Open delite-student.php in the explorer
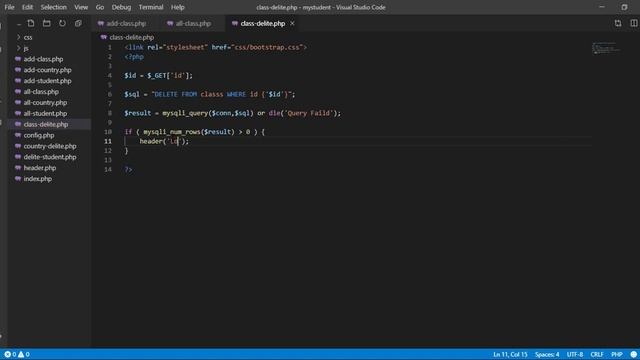The width and height of the screenshot is (640, 360). (50, 157)
